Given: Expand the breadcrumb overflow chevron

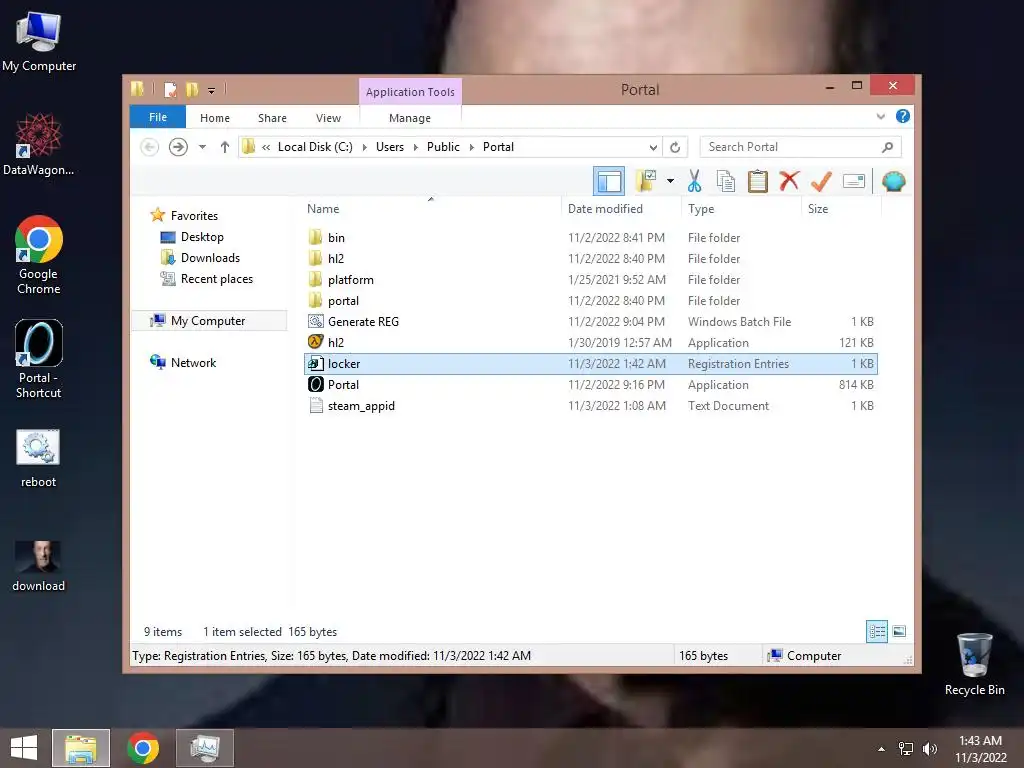Looking at the screenshot, I should tap(266, 147).
